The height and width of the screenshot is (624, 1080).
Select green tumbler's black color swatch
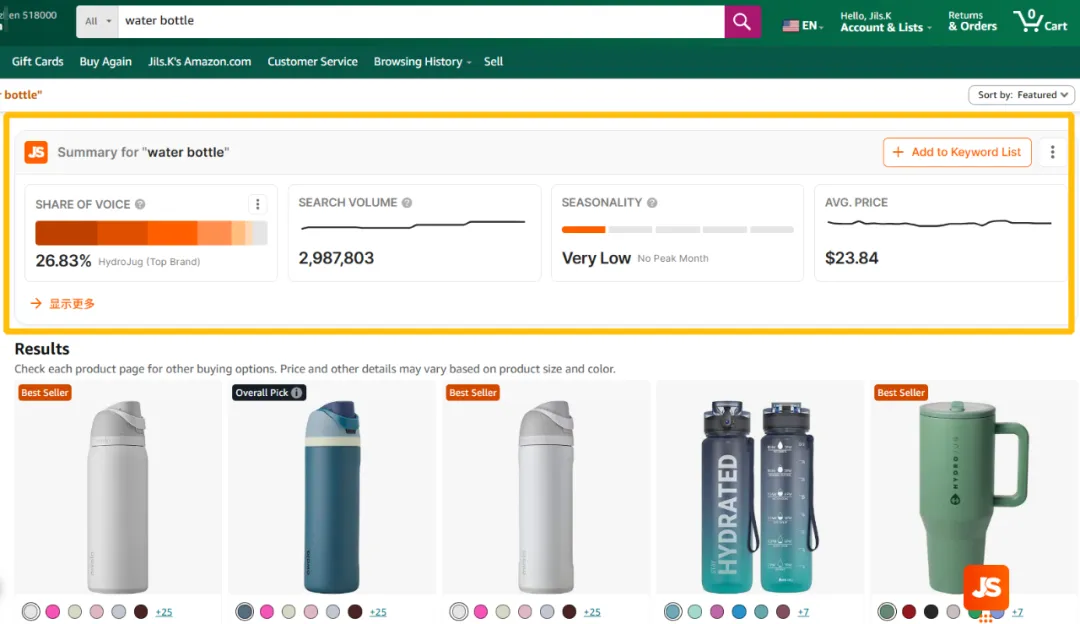coord(931,612)
